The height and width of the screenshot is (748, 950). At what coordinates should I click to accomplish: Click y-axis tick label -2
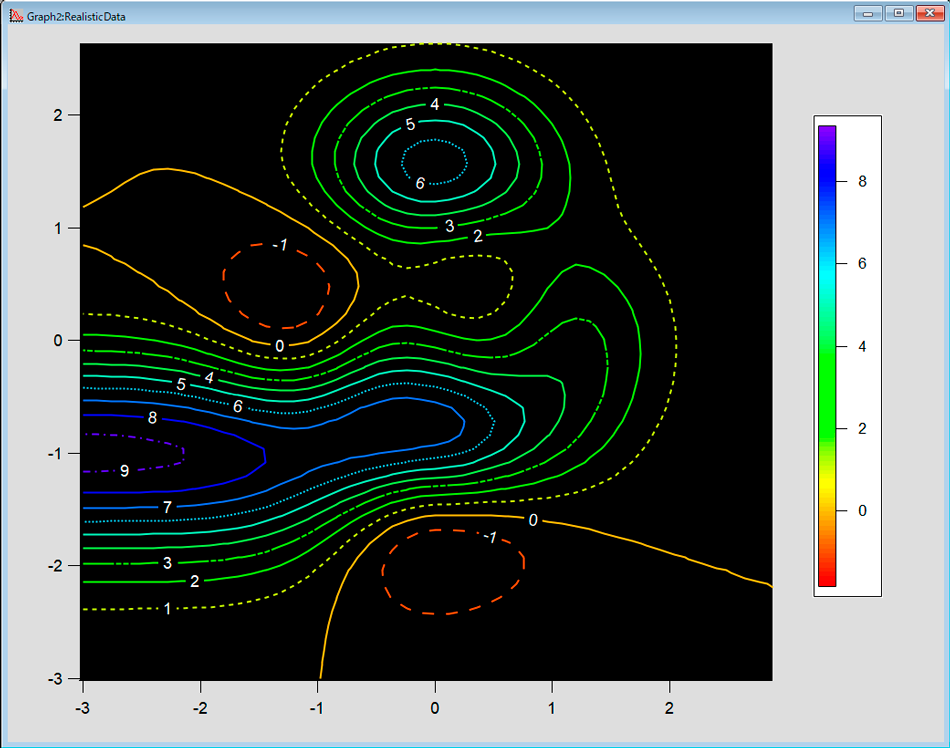click(x=55, y=566)
